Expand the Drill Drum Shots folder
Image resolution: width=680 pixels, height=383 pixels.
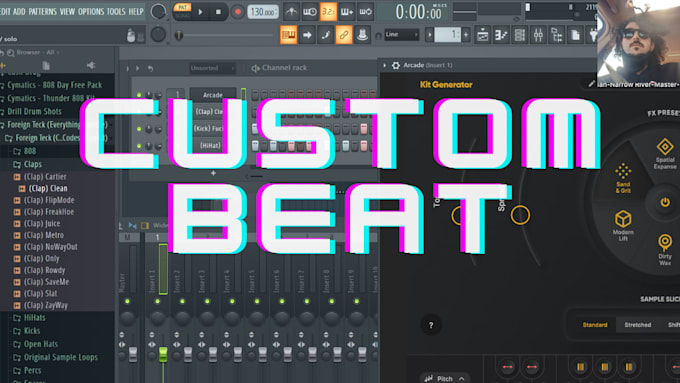coord(34,111)
